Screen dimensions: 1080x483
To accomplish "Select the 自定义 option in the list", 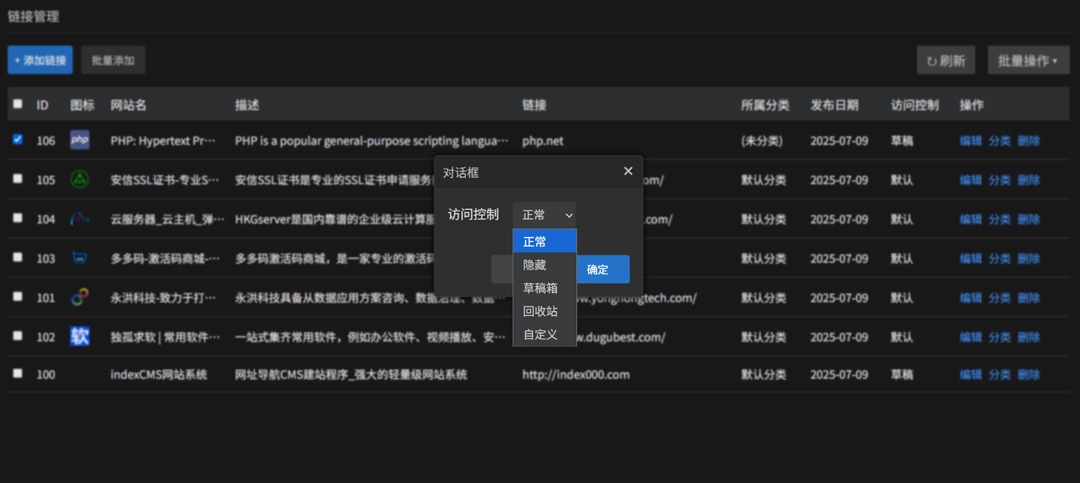I will (x=540, y=334).
